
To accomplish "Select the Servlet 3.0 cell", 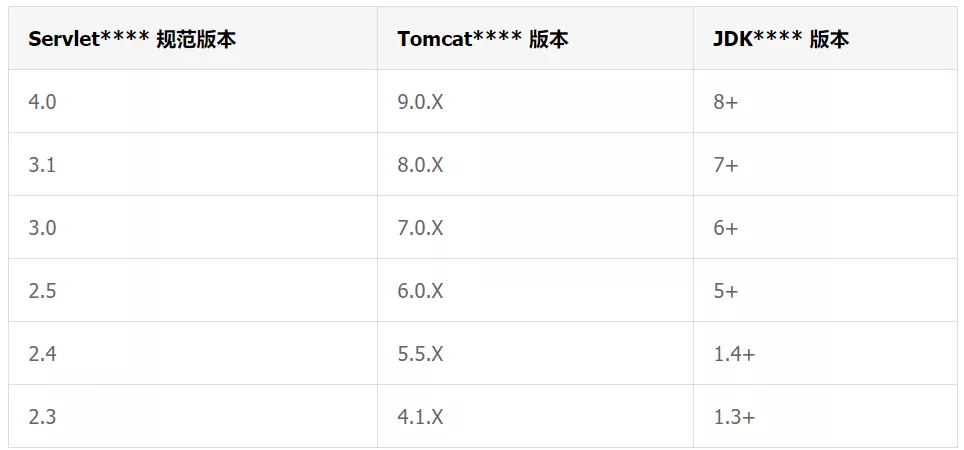I will click(193, 227).
